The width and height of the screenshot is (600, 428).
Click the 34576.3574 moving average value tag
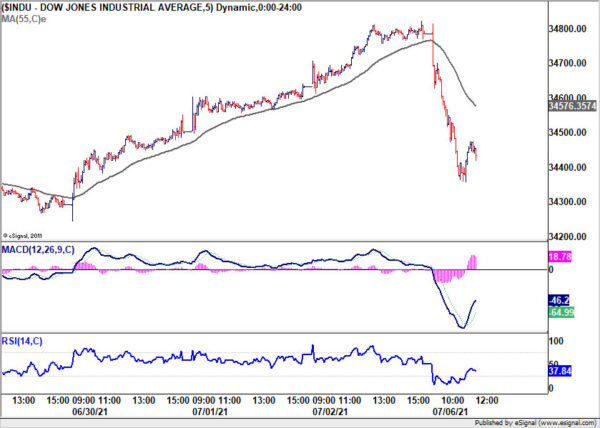point(572,106)
